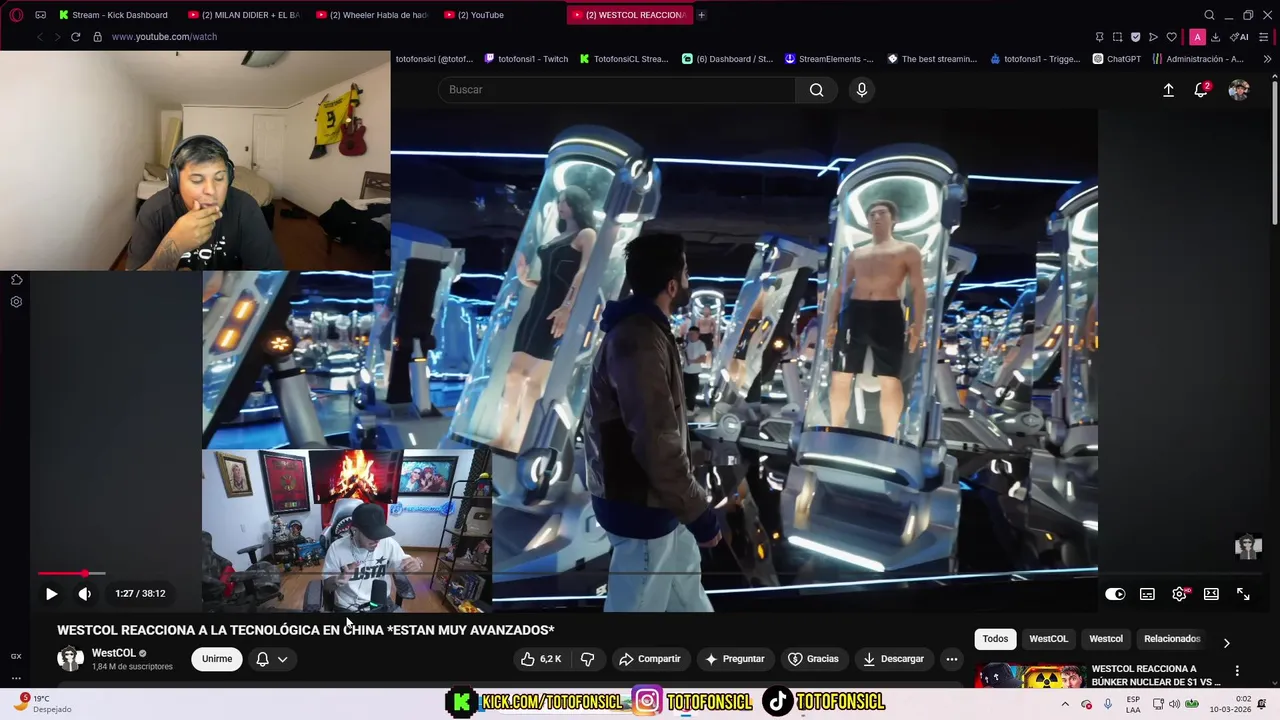Start voice search with microphone icon
This screenshot has width=1280, height=720.
861,90
